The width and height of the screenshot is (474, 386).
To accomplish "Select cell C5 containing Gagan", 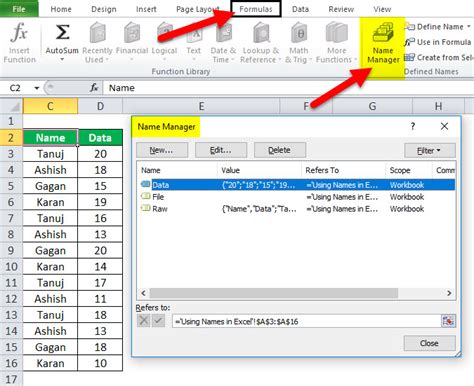I will coord(50,186).
